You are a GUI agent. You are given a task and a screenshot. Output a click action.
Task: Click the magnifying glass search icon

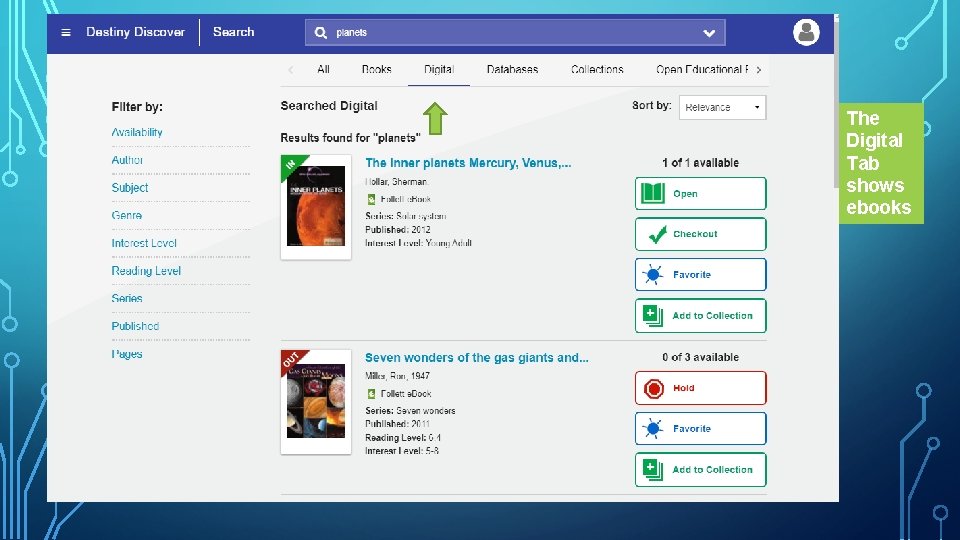tap(320, 32)
